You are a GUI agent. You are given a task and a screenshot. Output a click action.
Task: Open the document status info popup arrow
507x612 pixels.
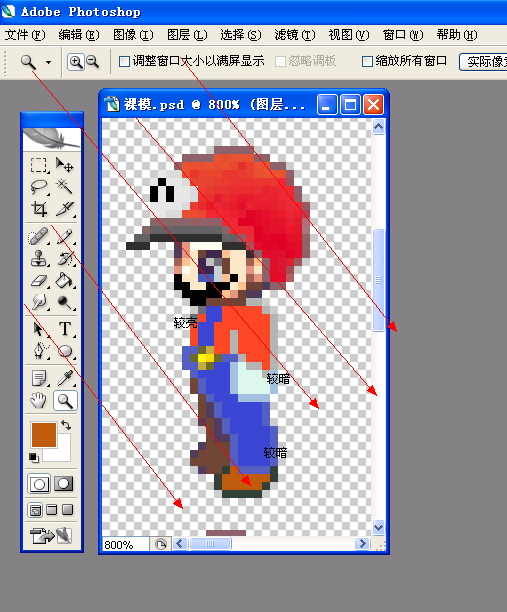pos(161,544)
